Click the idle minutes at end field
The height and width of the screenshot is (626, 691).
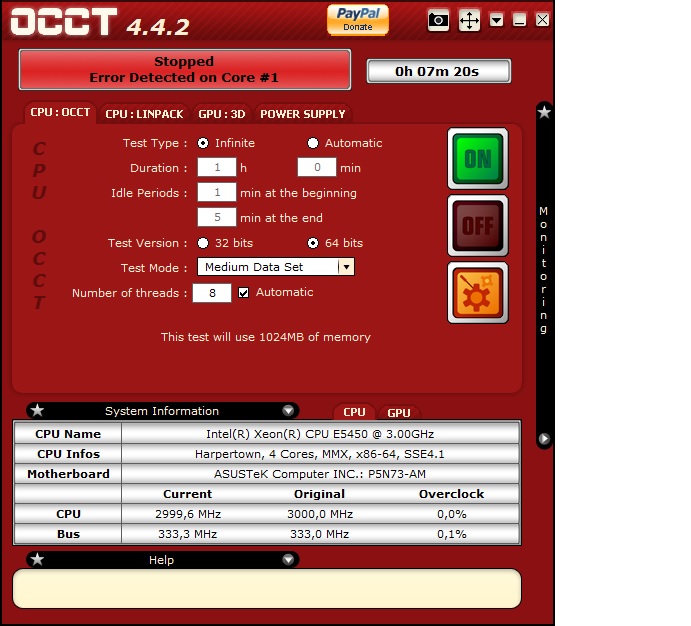[217, 217]
